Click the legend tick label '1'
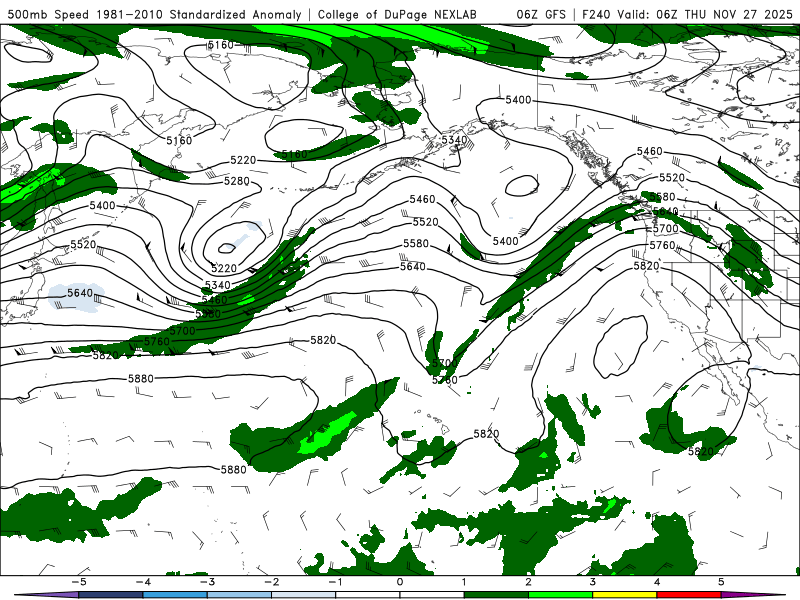800x600 pixels. tap(464, 582)
